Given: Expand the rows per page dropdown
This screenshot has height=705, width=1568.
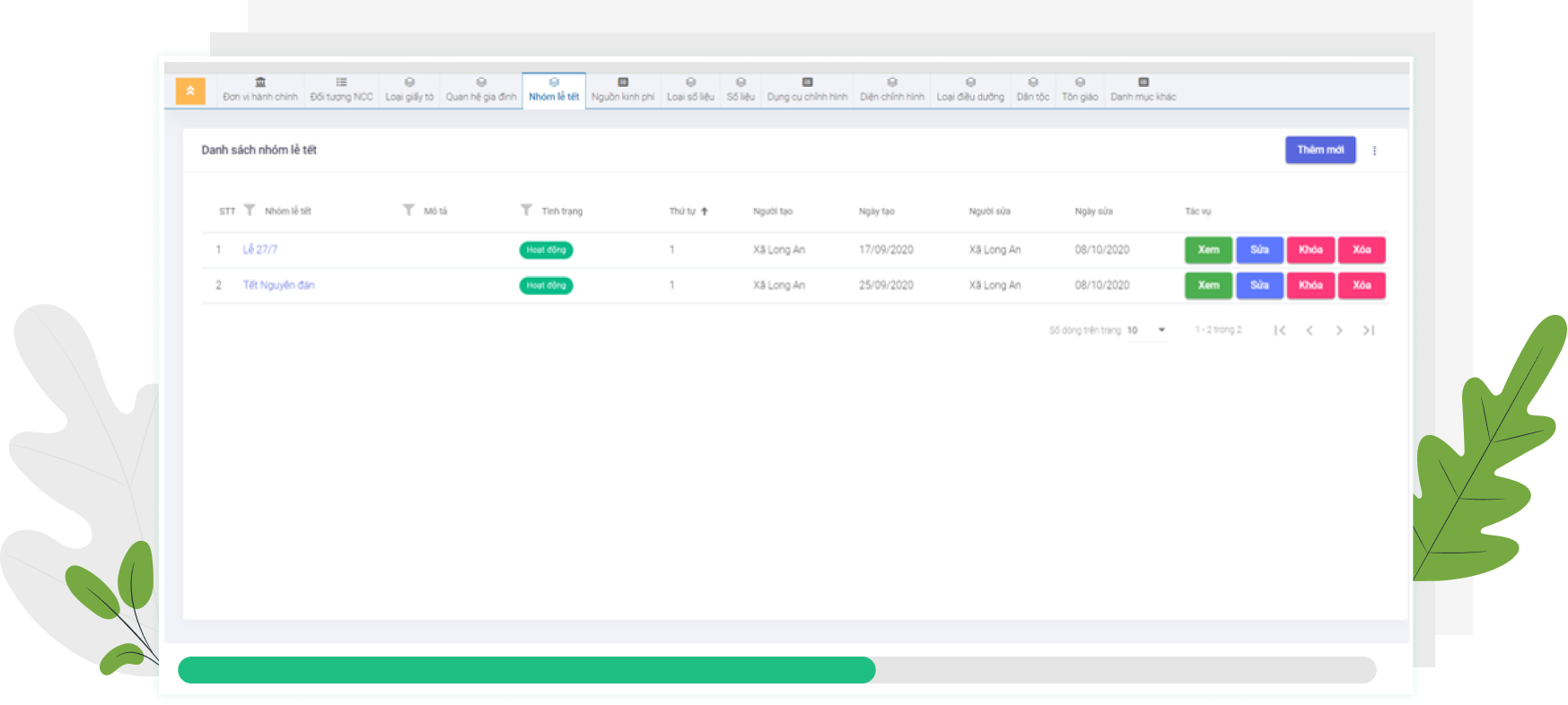Looking at the screenshot, I should point(1161,330).
